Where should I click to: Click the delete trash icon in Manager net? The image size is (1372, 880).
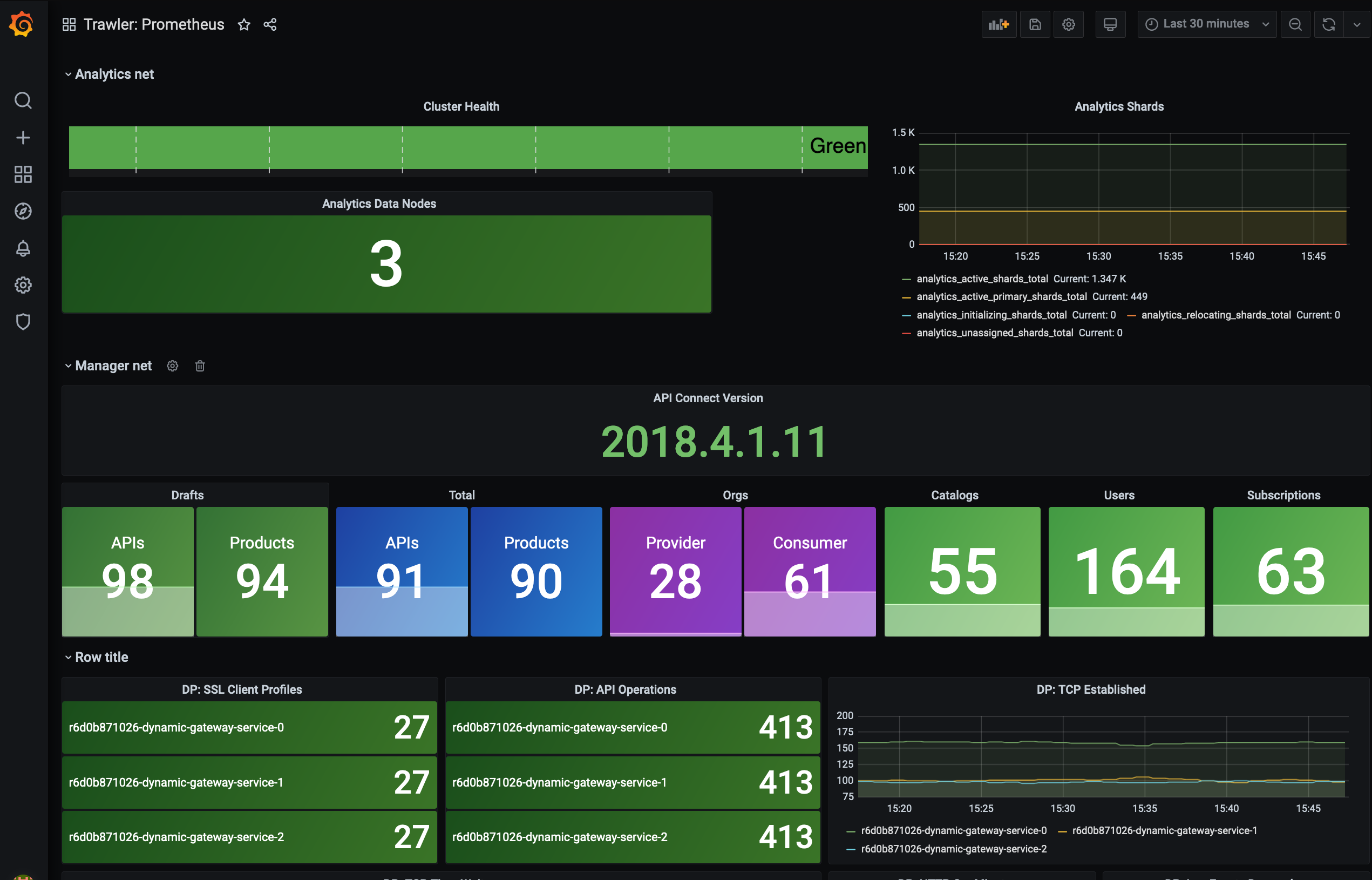click(x=200, y=365)
